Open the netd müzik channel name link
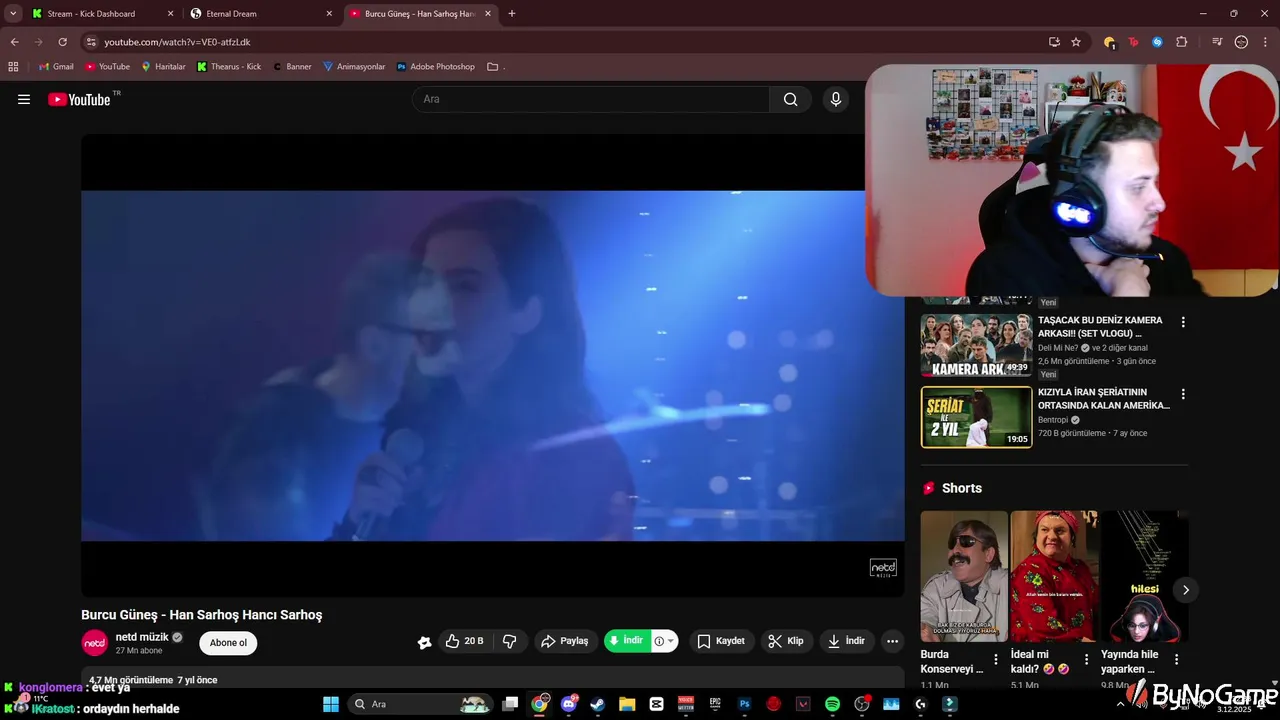Image resolution: width=1280 pixels, height=720 pixels. tap(142, 637)
